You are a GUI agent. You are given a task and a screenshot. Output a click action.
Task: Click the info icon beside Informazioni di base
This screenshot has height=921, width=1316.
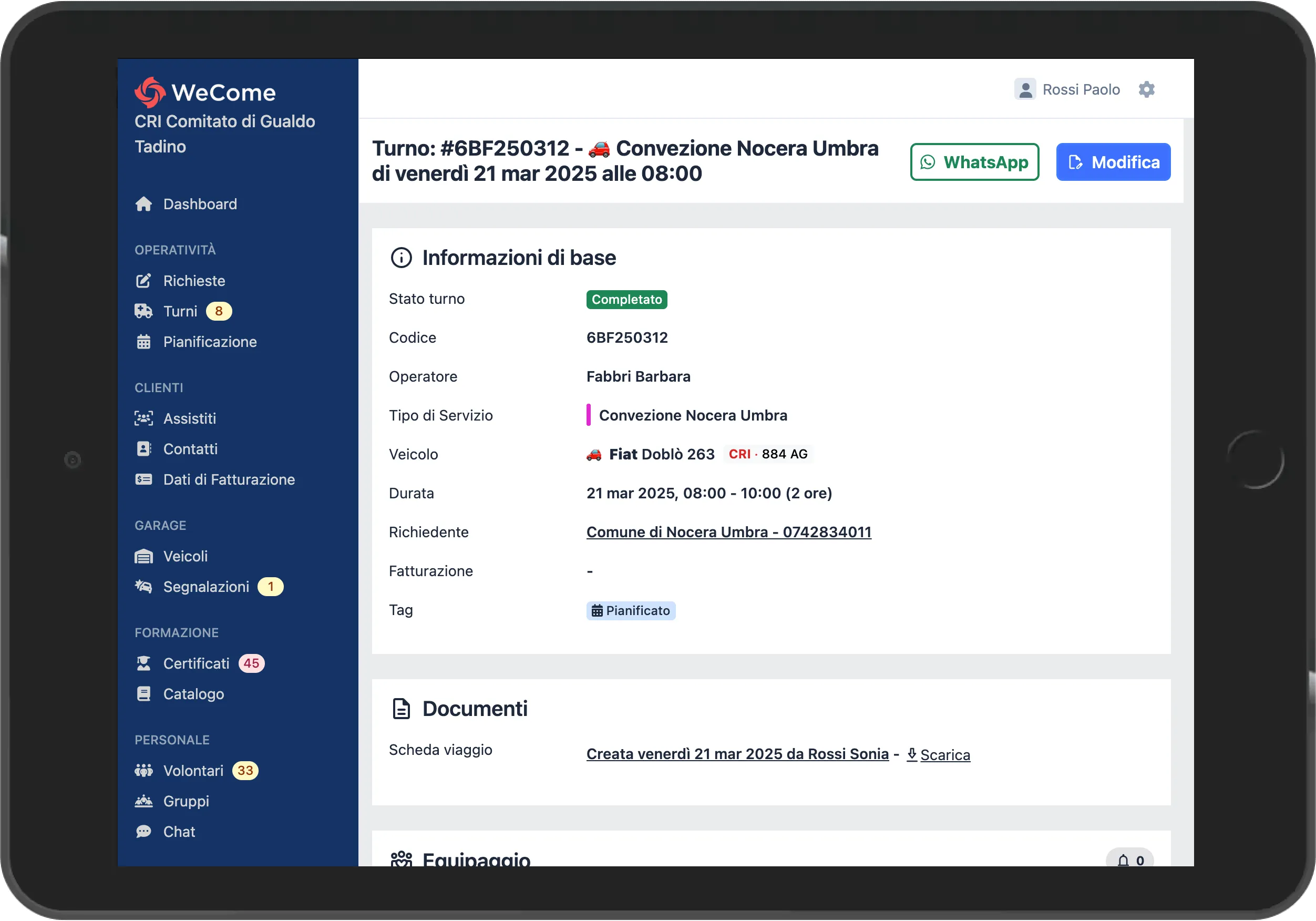(401, 258)
